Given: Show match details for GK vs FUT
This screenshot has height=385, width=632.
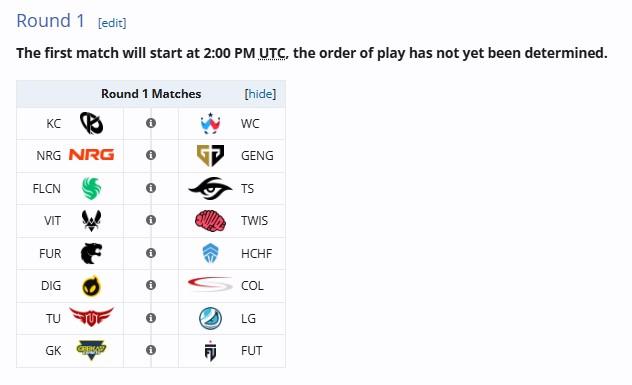Looking at the screenshot, I should 151,350.
